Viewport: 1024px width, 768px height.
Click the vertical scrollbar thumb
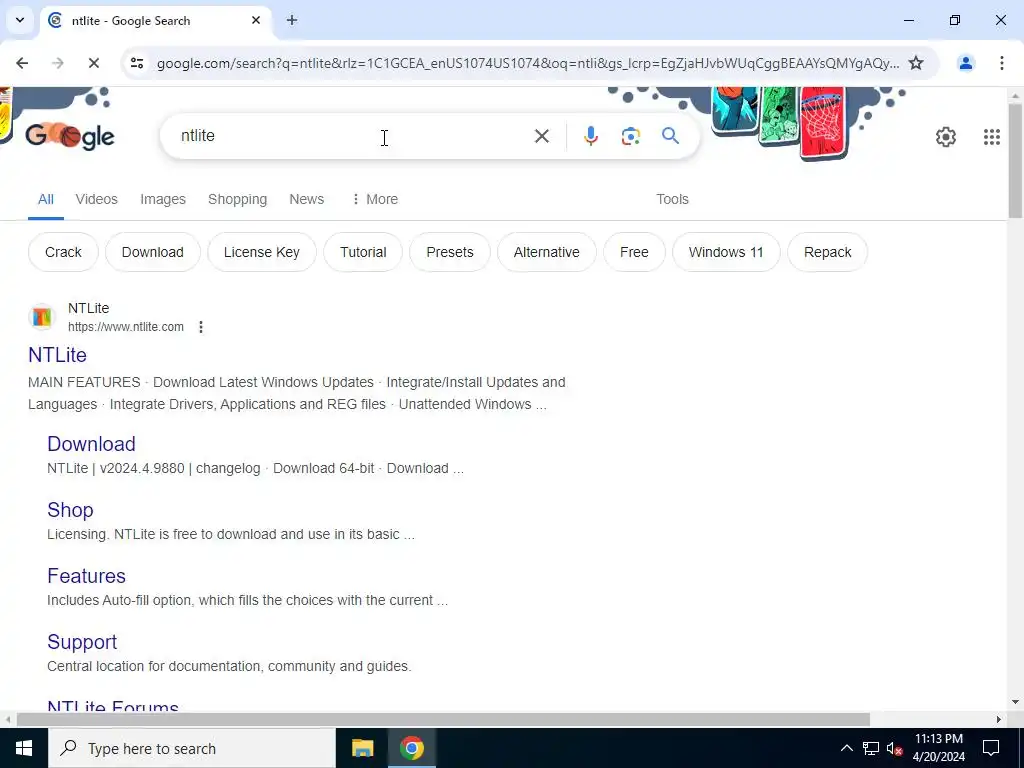coord(1015,160)
